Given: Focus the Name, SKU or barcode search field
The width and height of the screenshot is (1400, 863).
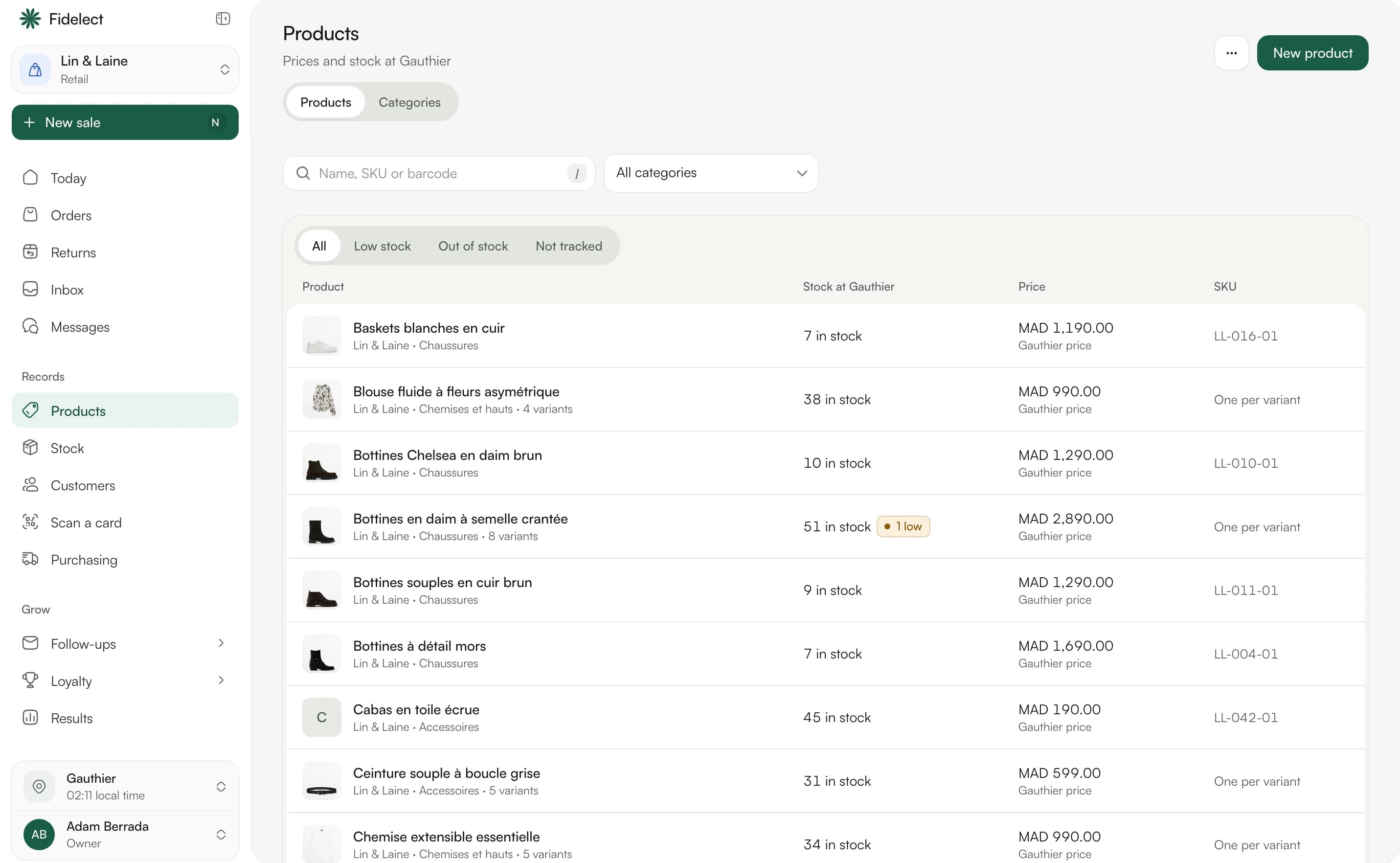Looking at the screenshot, I should pyautogui.click(x=438, y=173).
